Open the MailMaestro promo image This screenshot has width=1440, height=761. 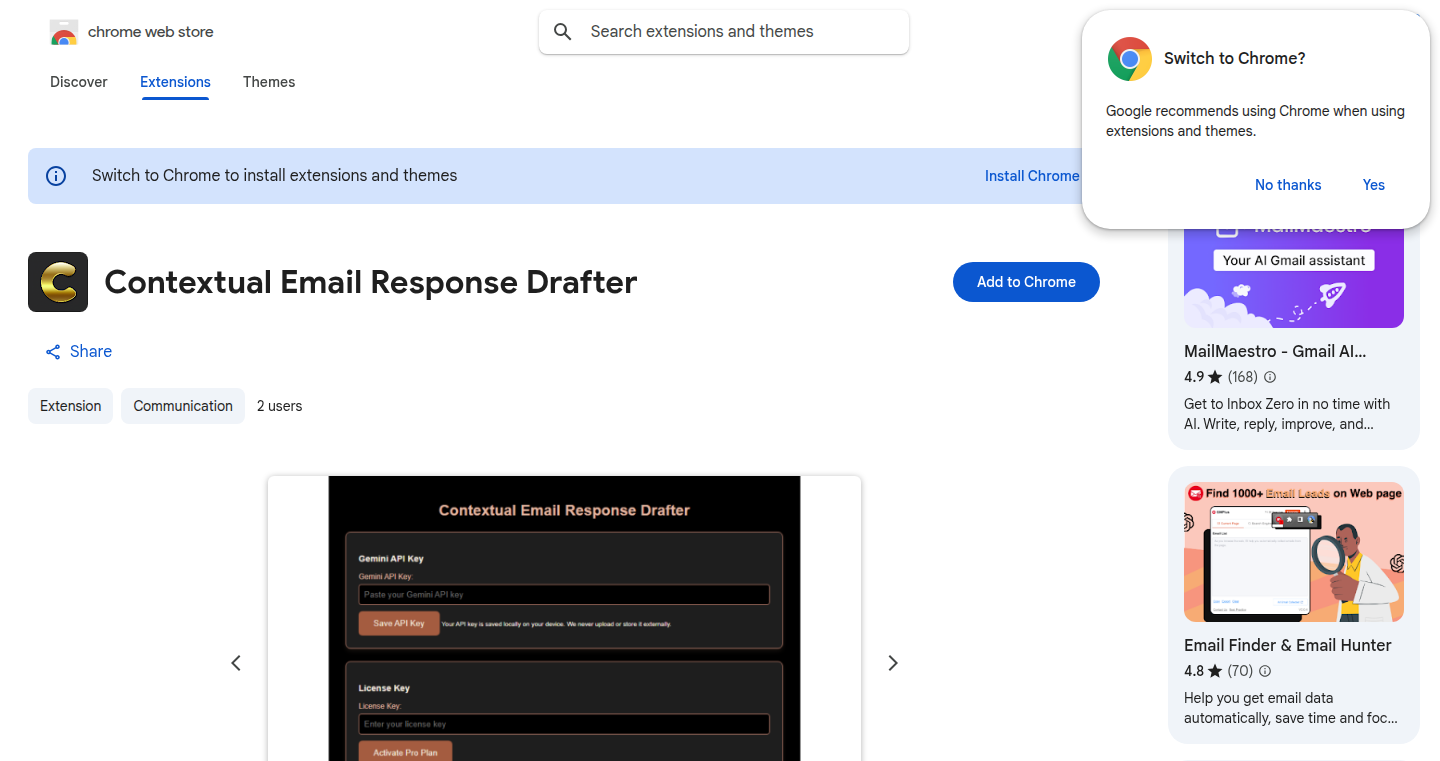[1294, 279]
